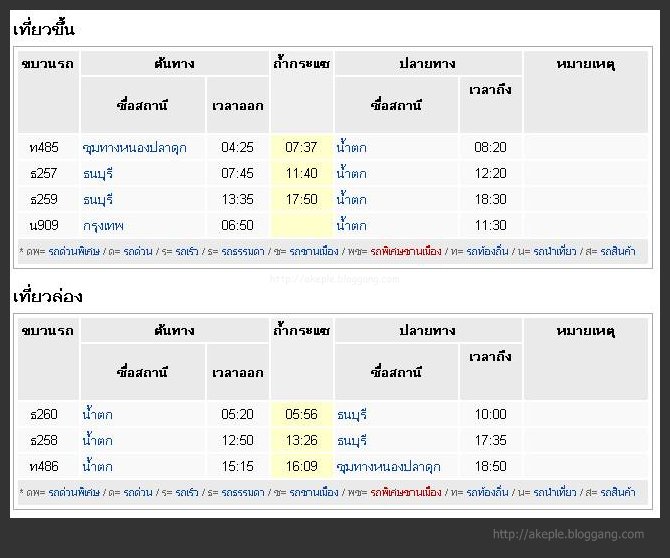
Task: Click น้ำตก destination in the ท485 row
Action: point(351,147)
